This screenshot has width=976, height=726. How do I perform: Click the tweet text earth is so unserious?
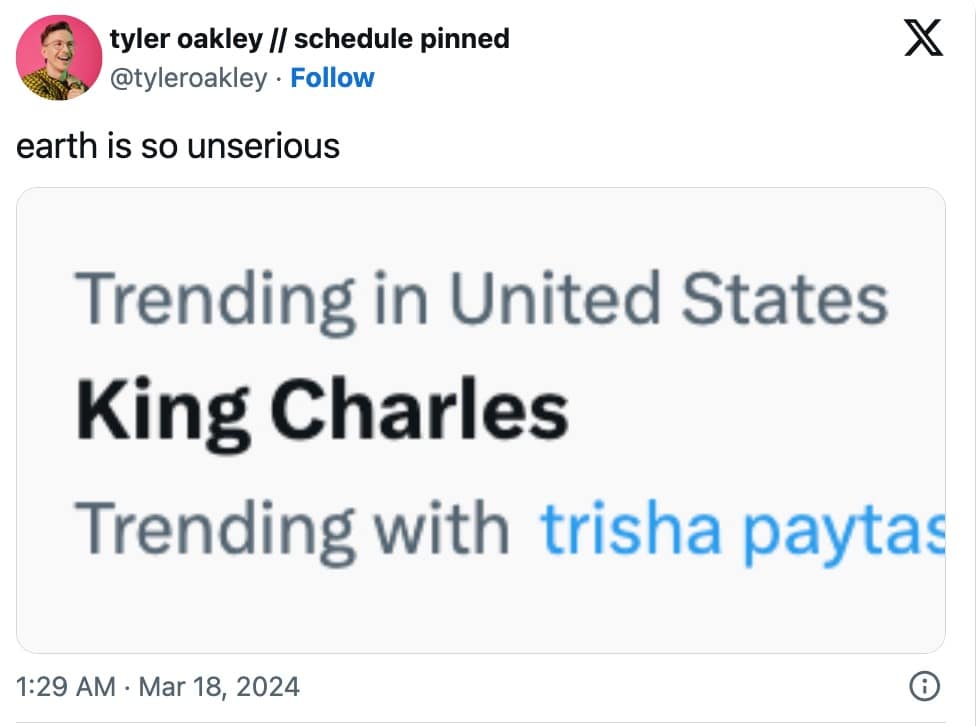[x=180, y=145]
